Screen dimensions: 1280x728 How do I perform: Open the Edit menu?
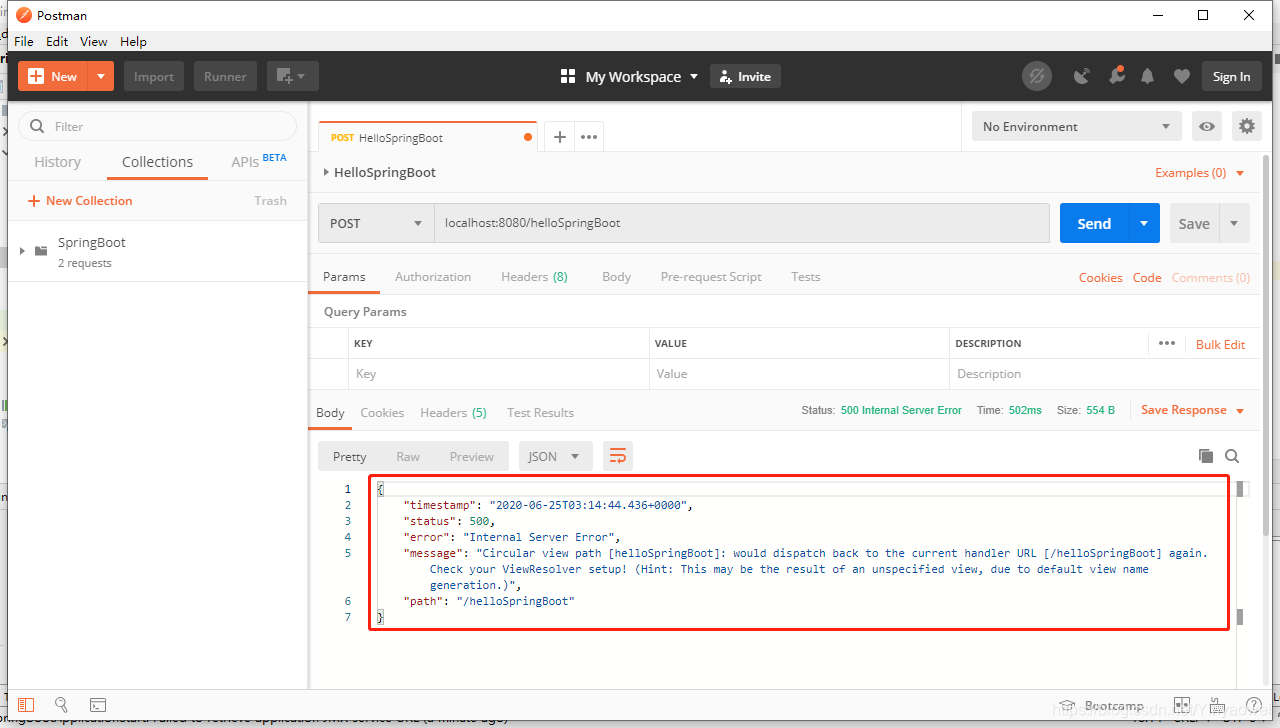[x=57, y=41]
